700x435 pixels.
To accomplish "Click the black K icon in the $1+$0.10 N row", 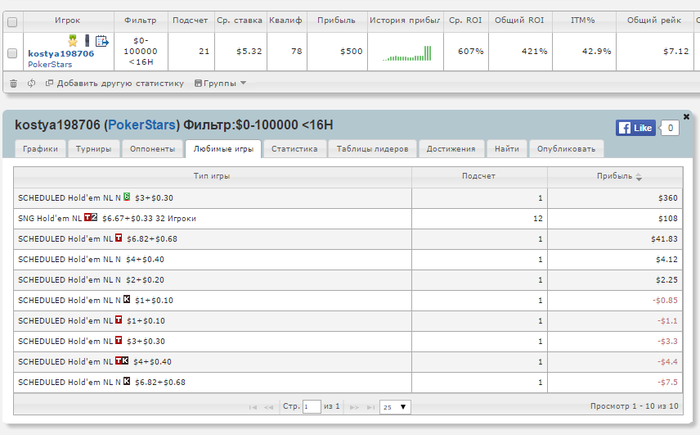I will point(127,299).
